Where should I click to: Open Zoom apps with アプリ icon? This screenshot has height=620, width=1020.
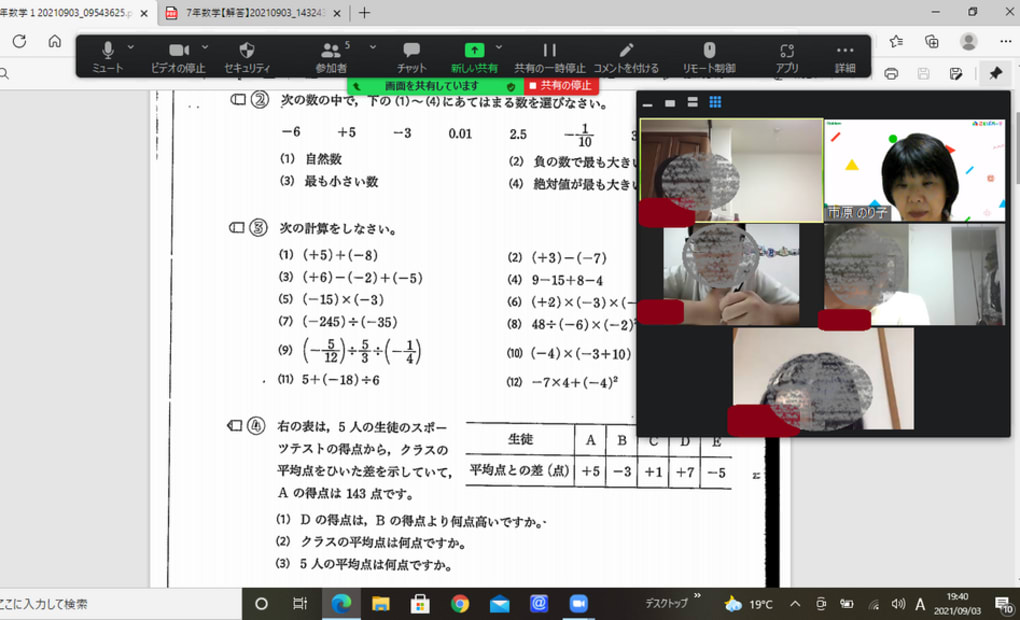[x=788, y=48]
